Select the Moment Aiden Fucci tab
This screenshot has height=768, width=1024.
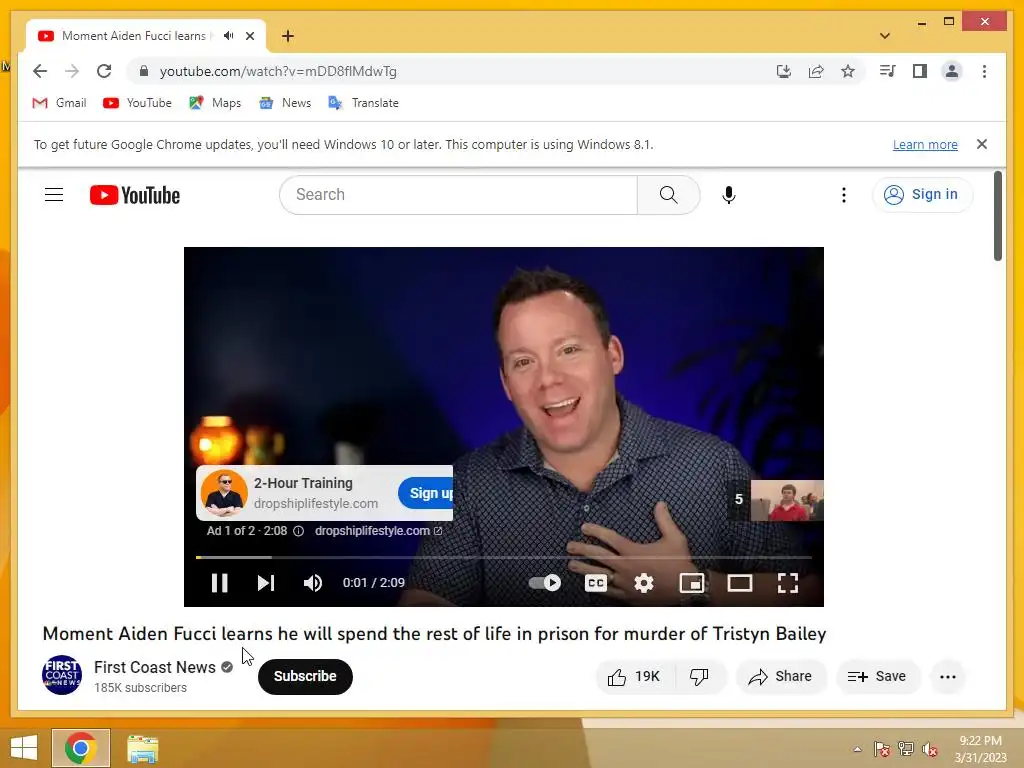[134, 36]
